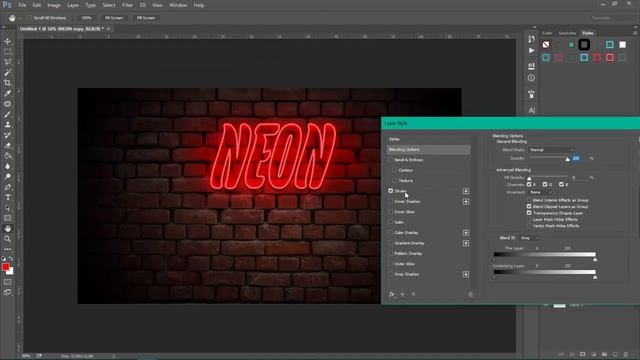Select the Pen tool

click(x=8, y=187)
